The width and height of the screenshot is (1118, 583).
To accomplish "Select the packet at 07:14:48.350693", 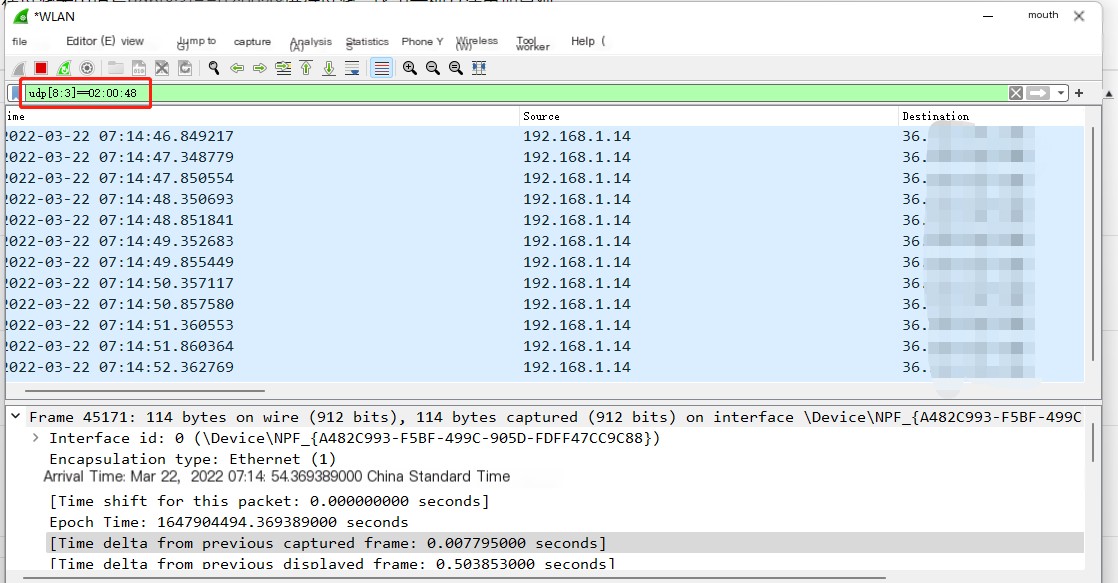I will pyautogui.click(x=545, y=200).
